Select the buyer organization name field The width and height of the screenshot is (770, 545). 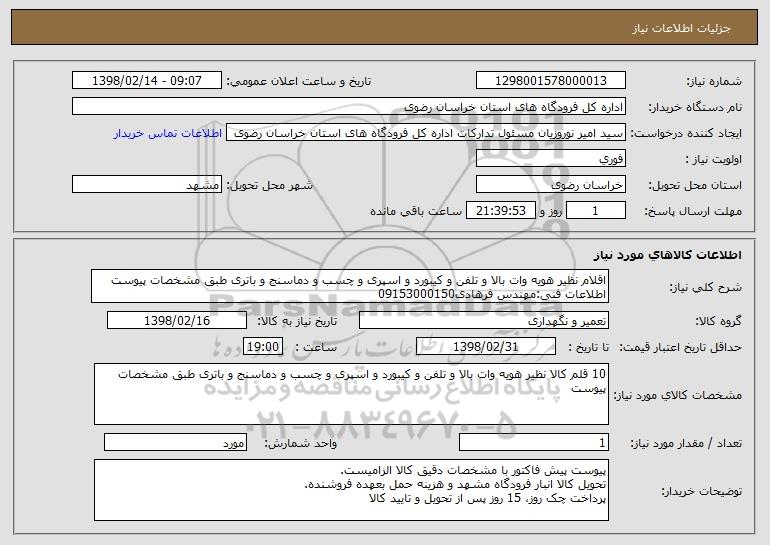tap(349, 107)
